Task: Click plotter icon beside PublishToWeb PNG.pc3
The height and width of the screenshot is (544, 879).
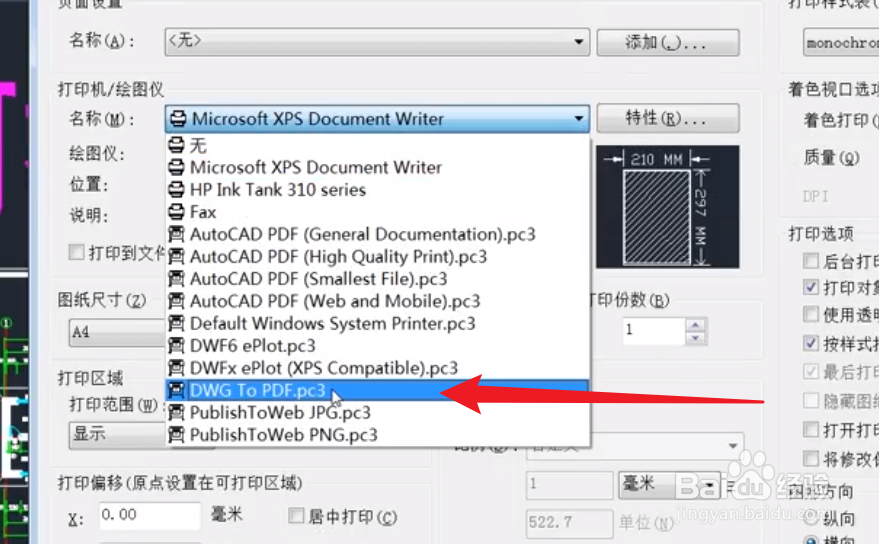Action: (176, 435)
